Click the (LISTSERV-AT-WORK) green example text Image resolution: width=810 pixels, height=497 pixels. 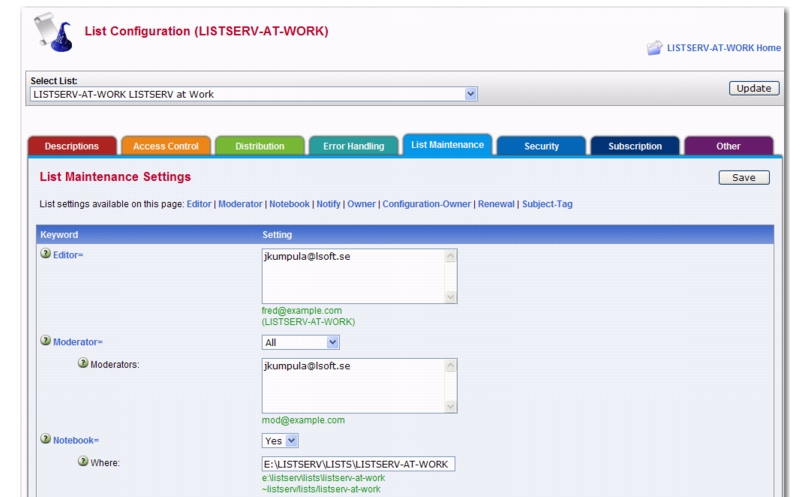[308, 322]
